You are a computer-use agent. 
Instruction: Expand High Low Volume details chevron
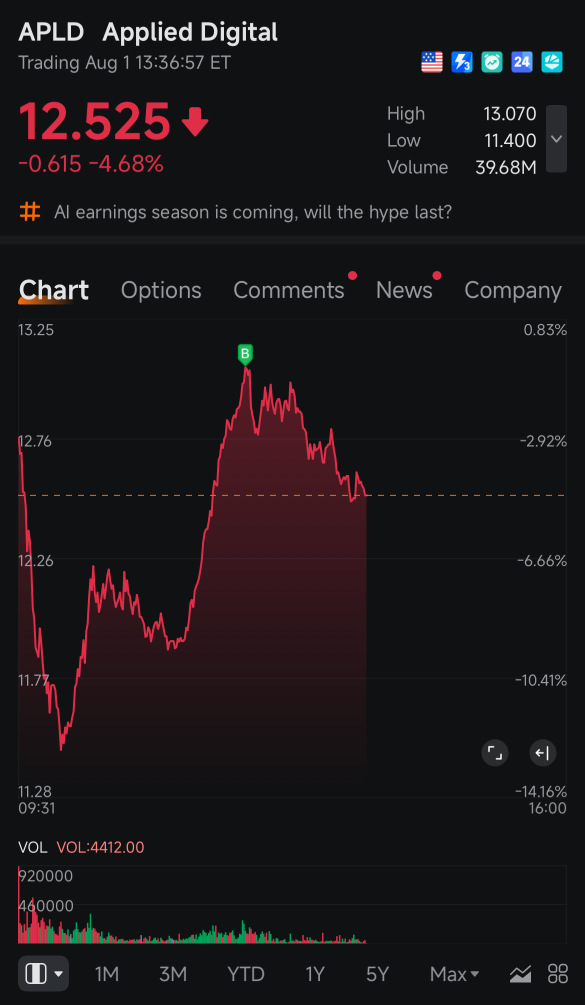point(556,139)
